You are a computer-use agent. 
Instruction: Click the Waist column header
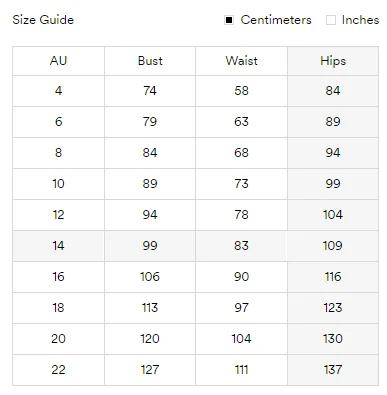coord(241,61)
